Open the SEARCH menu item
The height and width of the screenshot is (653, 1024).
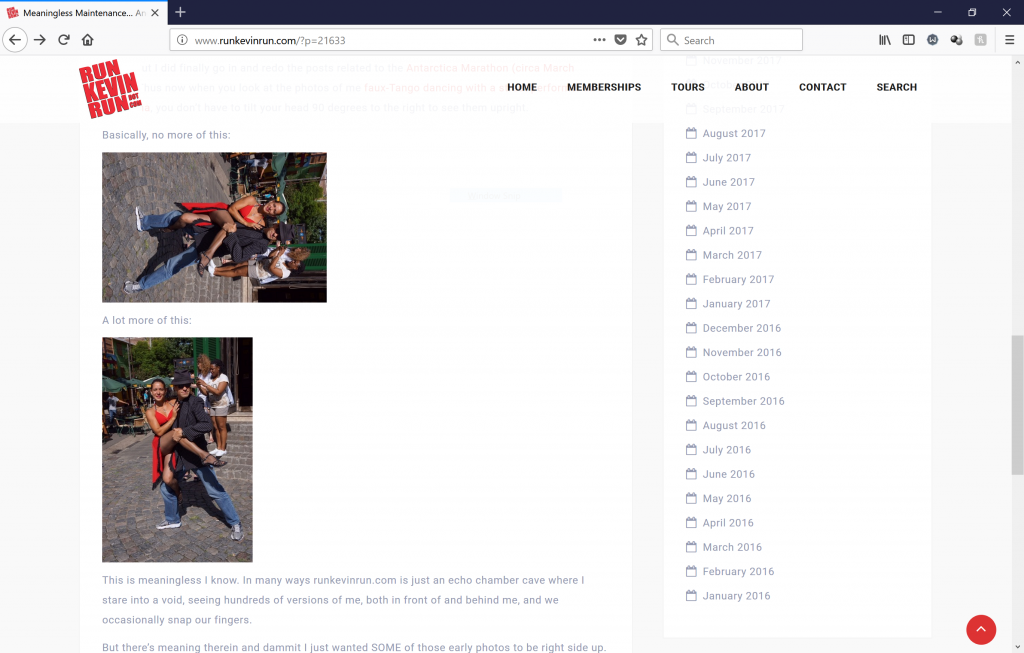coord(896,87)
